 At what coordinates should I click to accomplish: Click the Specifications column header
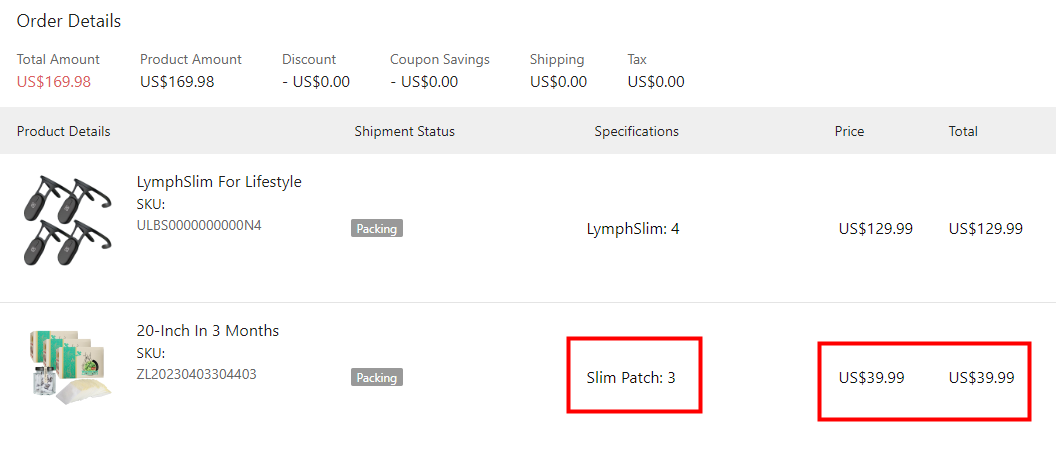pyautogui.click(x=636, y=131)
